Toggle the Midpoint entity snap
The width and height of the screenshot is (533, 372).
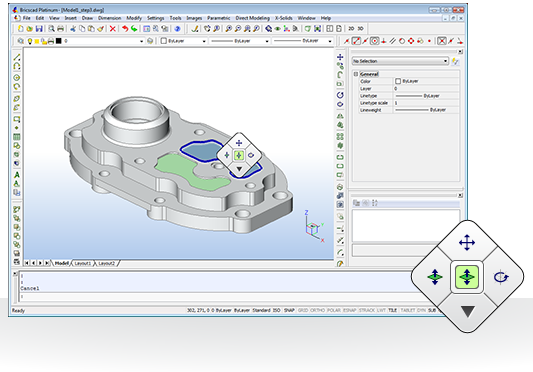pyautogui.click(x=365, y=41)
